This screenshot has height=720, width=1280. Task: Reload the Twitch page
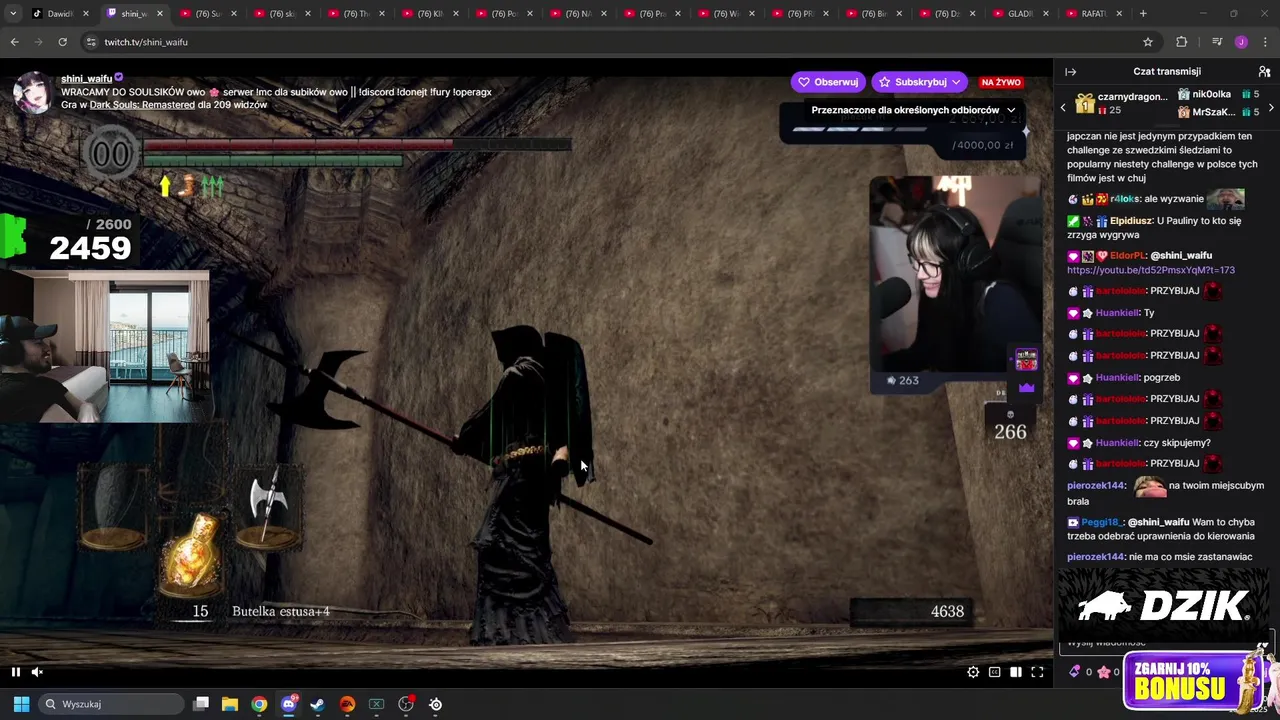(62, 42)
